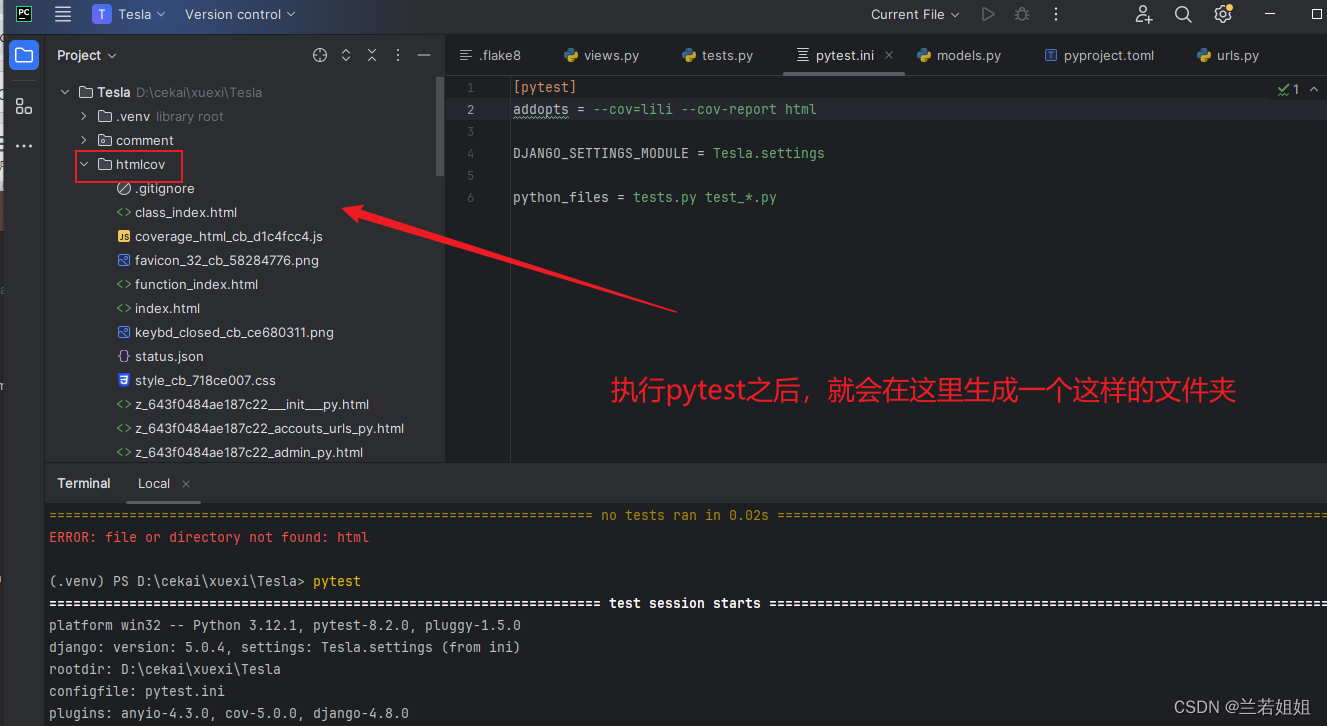Switch to the tests.py tab

coord(717,55)
